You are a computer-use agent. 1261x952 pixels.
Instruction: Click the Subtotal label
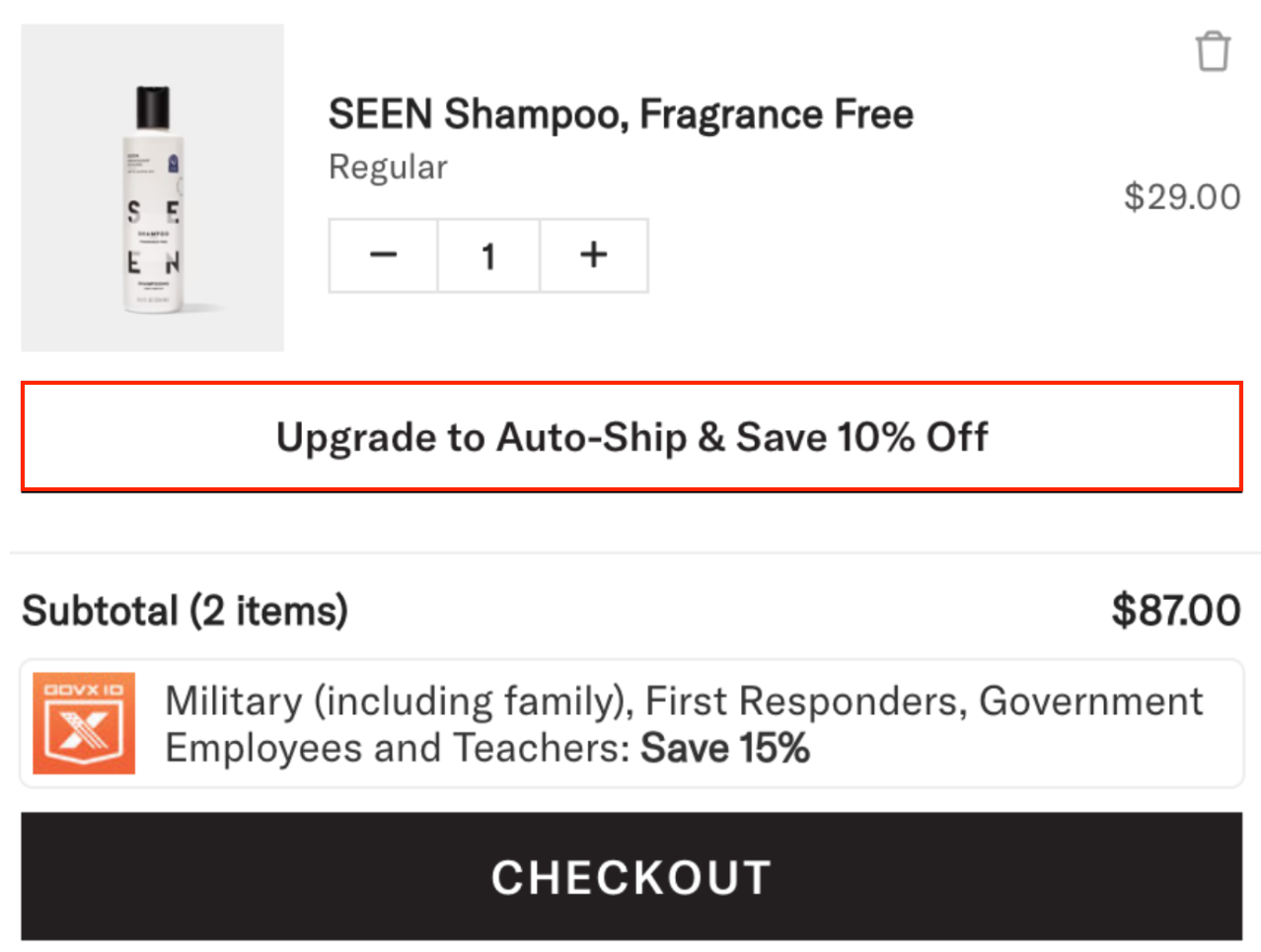coord(100,611)
